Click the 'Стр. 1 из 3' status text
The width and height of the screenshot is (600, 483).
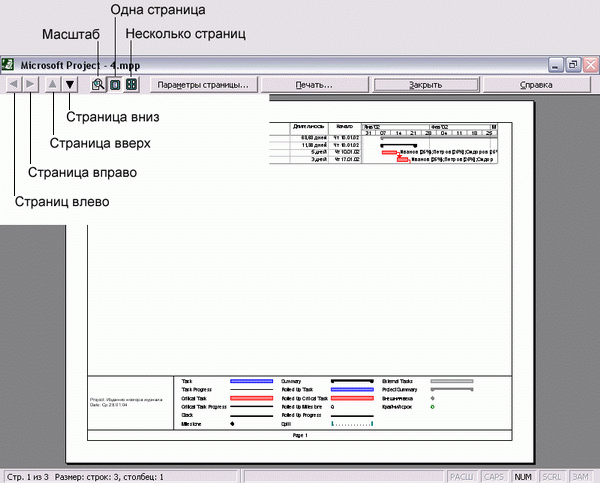click(x=28, y=477)
